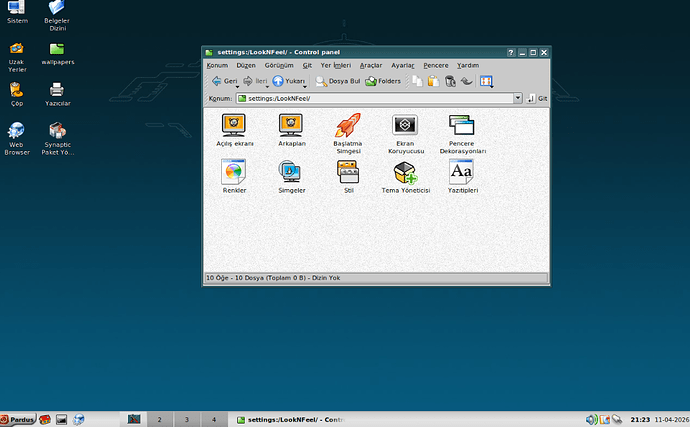
Task: Open the Ayarlar menu
Action: [x=402, y=65]
